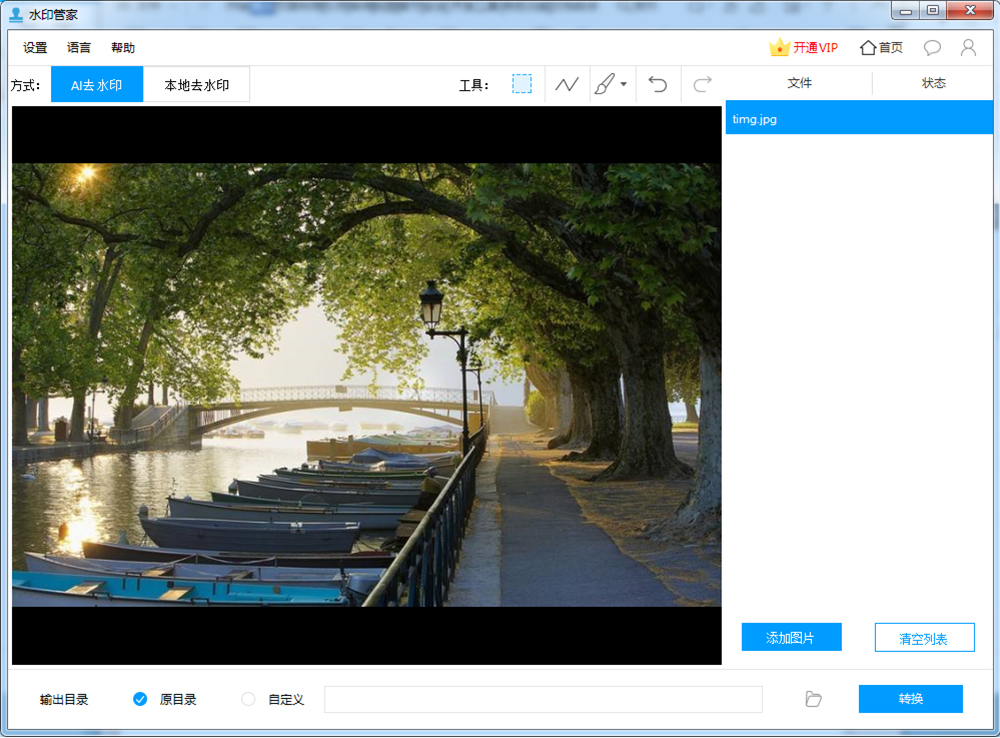Viewport: 1000px width, 738px height.
Task: Select 自定义 custom directory option
Action: coord(249,699)
